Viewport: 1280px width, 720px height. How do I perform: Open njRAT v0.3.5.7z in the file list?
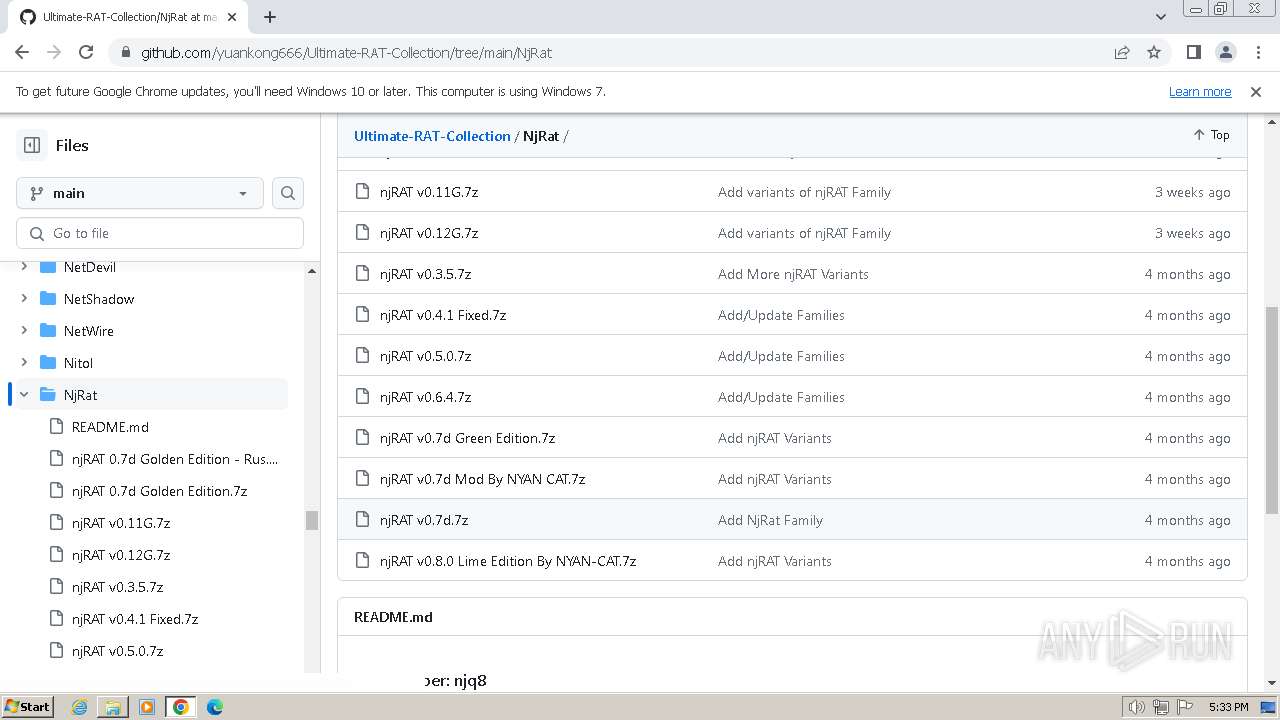pos(425,274)
